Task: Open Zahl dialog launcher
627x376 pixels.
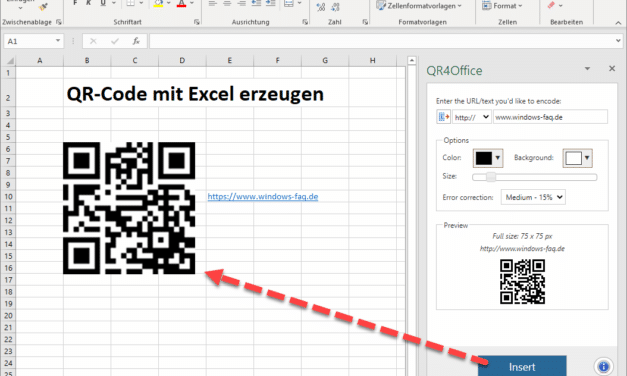Action: pyautogui.click(x=365, y=22)
